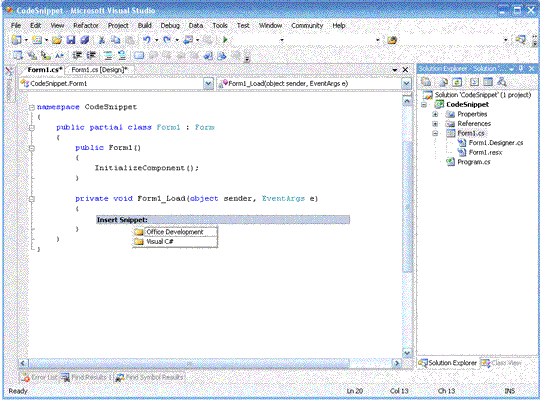Click the Redo arrow icon
540x405 pixels.
coord(167,40)
